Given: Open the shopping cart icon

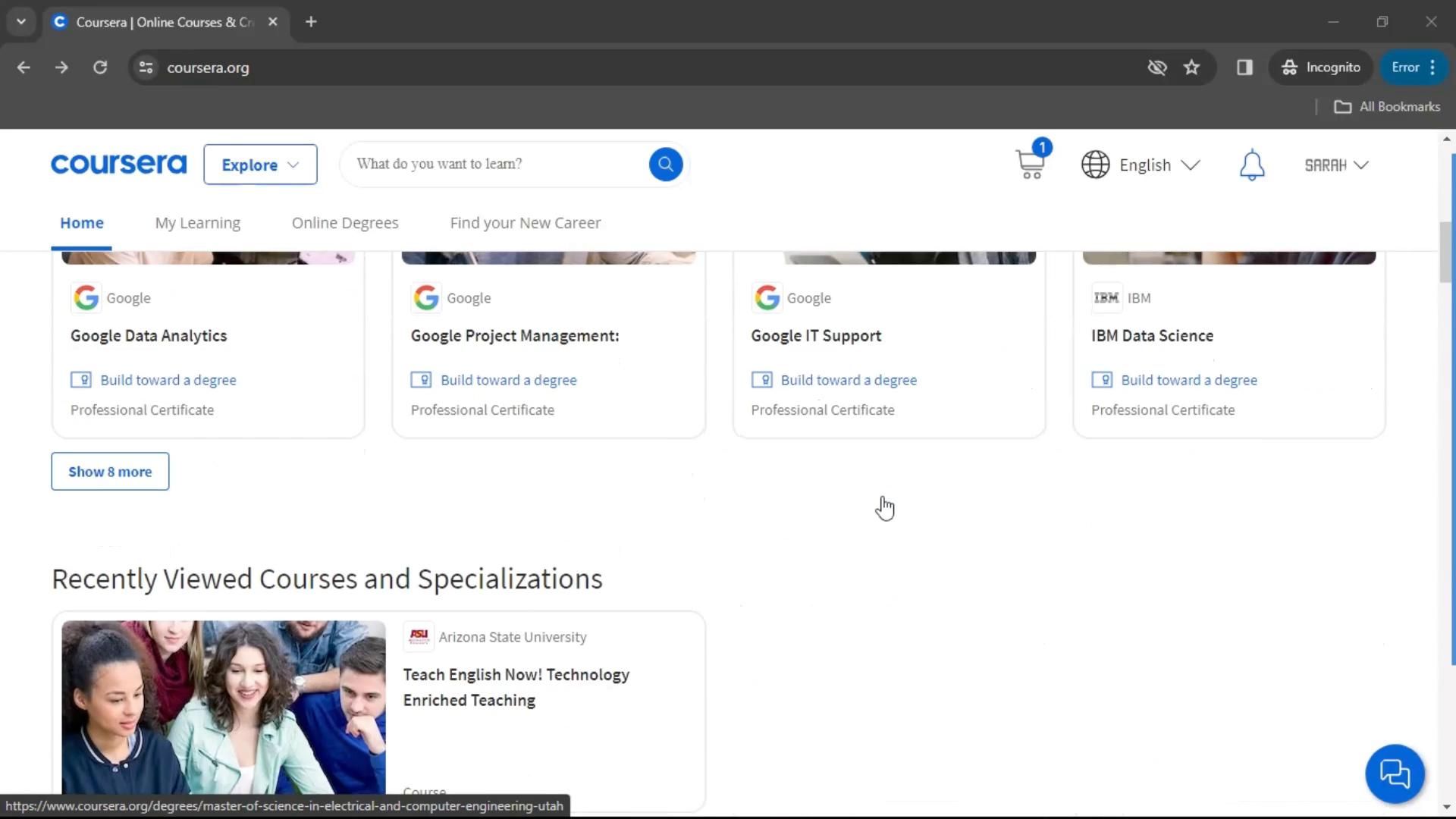Looking at the screenshot, I should pos(1030,164).
